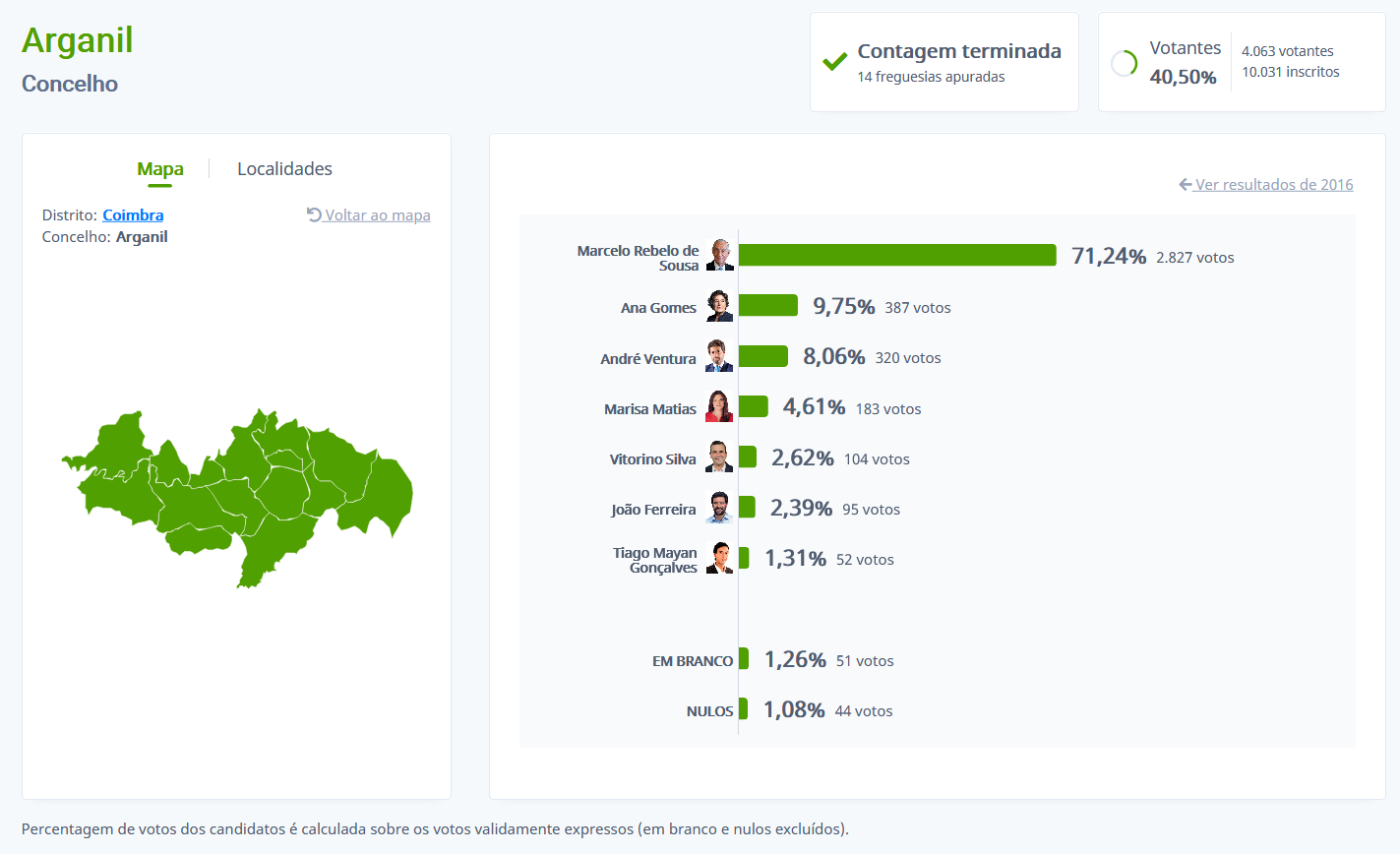Click Marisa Matias candidate photo
The image size is (1400, 854).
(x=720, y=406)
